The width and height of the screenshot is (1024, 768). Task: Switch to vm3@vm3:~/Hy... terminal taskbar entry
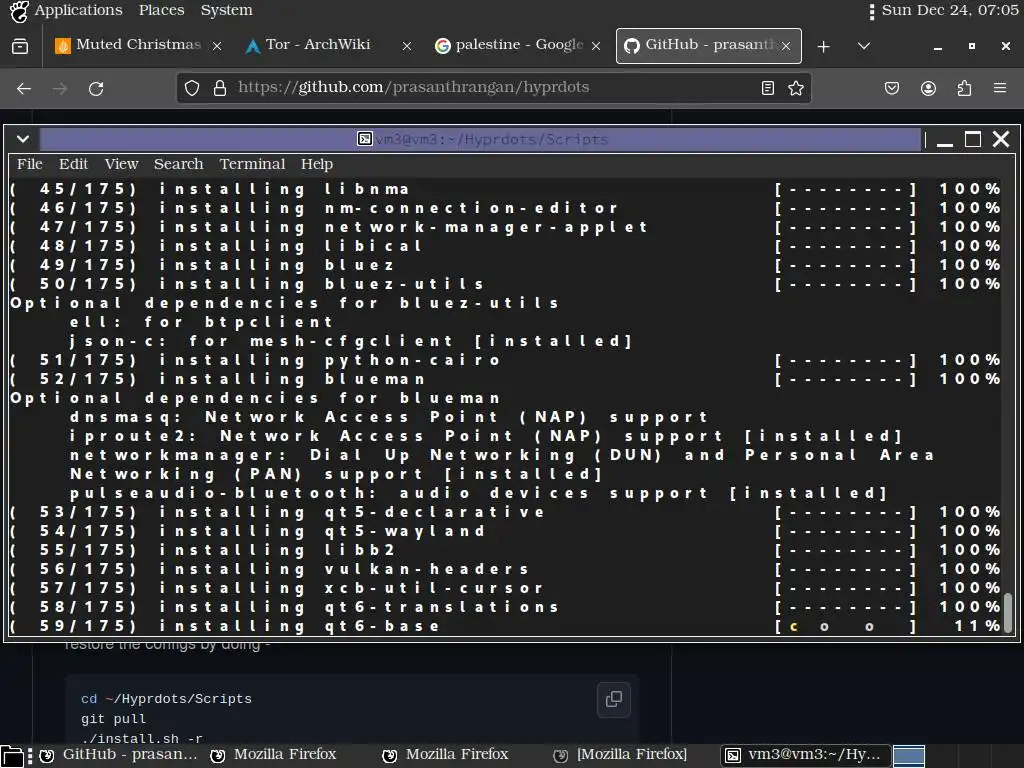tap(805, 755)
